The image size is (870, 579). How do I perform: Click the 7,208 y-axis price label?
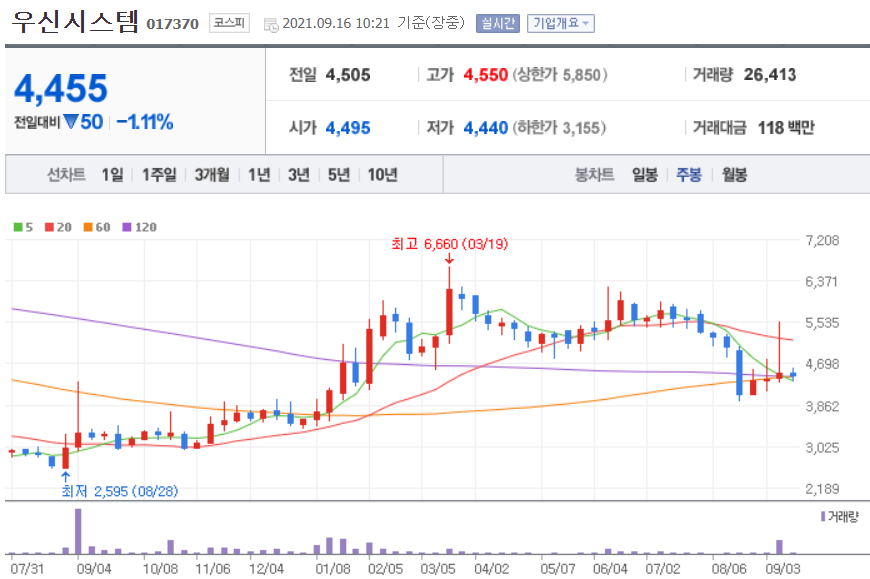pyautogui.click(x=822, y=240)
